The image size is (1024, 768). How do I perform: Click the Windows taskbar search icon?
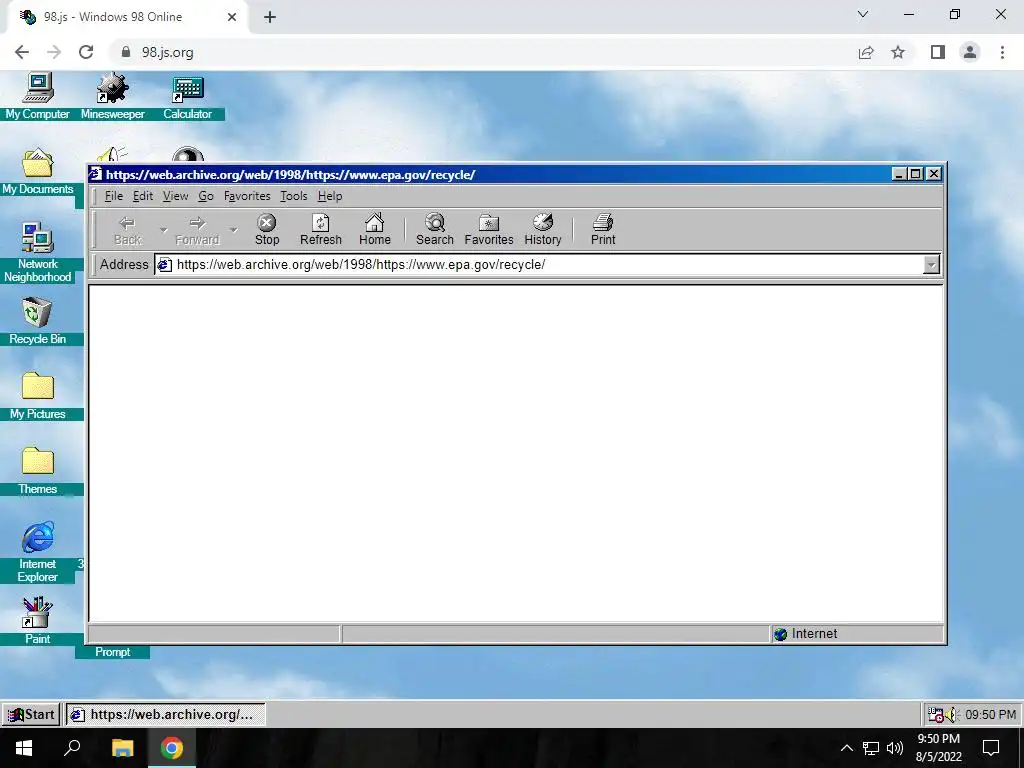click(72, 748)
